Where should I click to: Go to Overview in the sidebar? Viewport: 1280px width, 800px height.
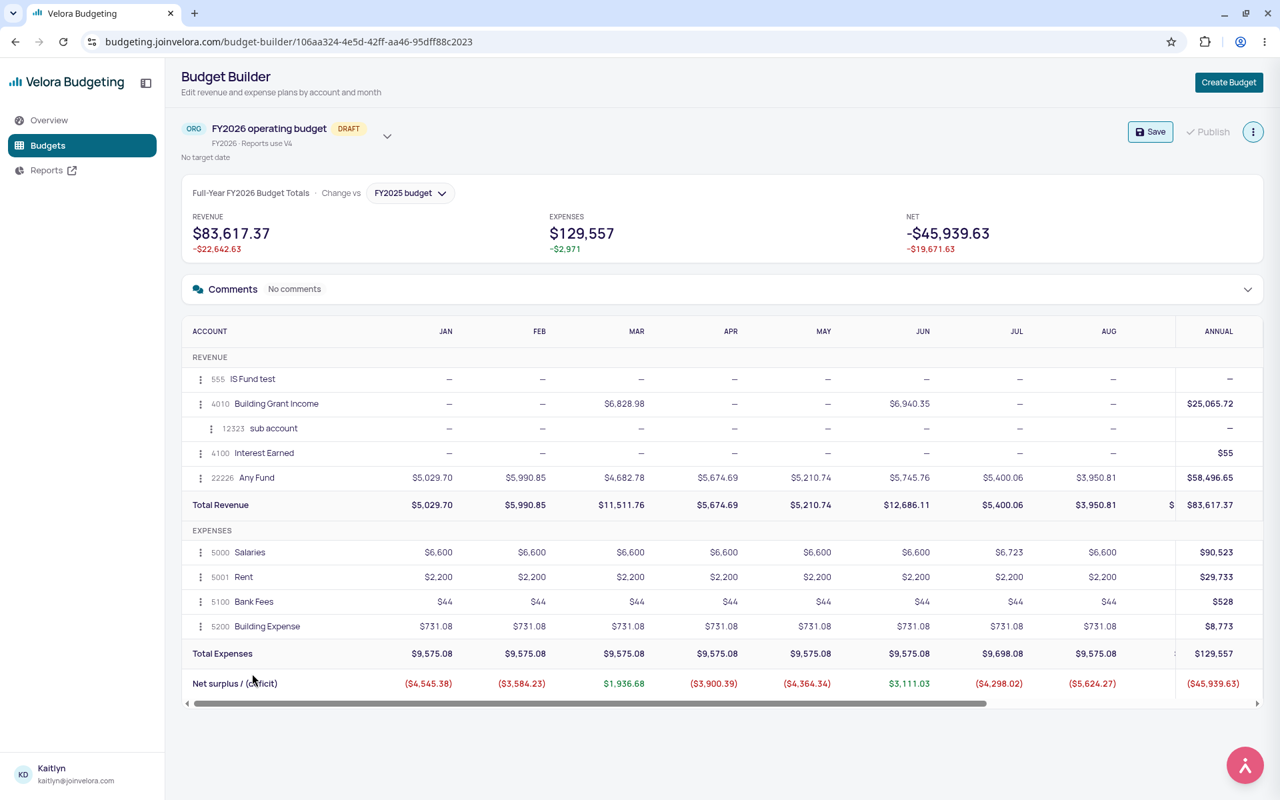(x=82, y=120)
